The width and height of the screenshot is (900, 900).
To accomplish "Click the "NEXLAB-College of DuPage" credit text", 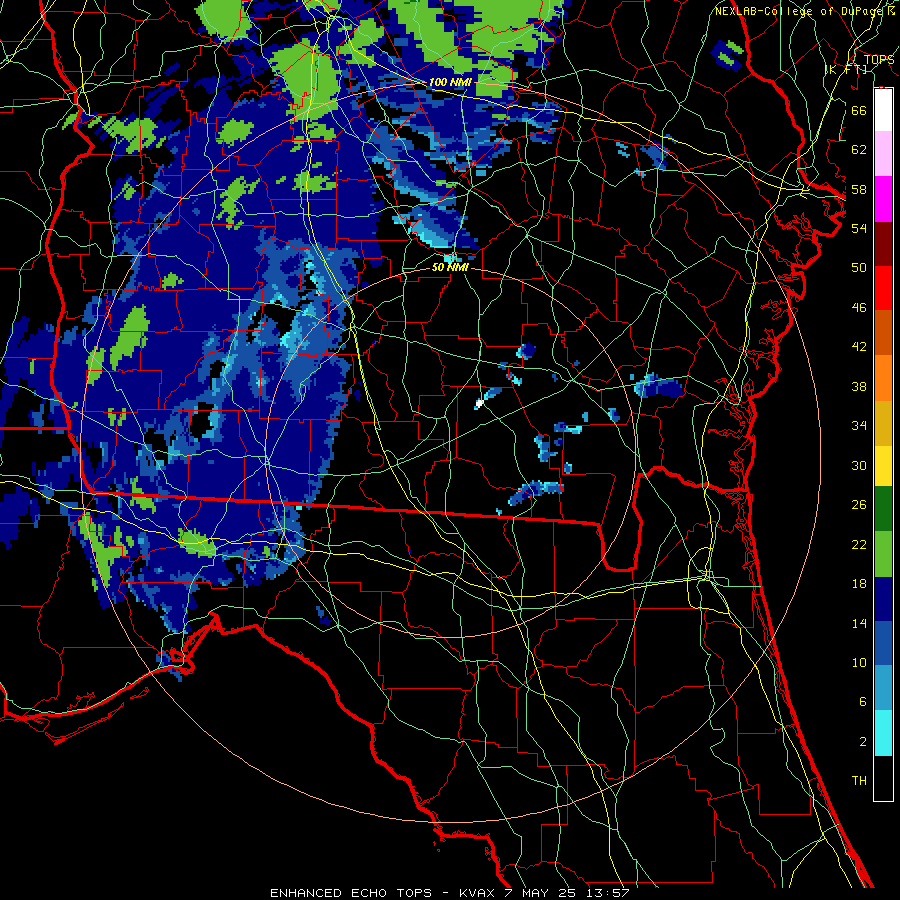I will pyautogui.click(x=800, y=11).
